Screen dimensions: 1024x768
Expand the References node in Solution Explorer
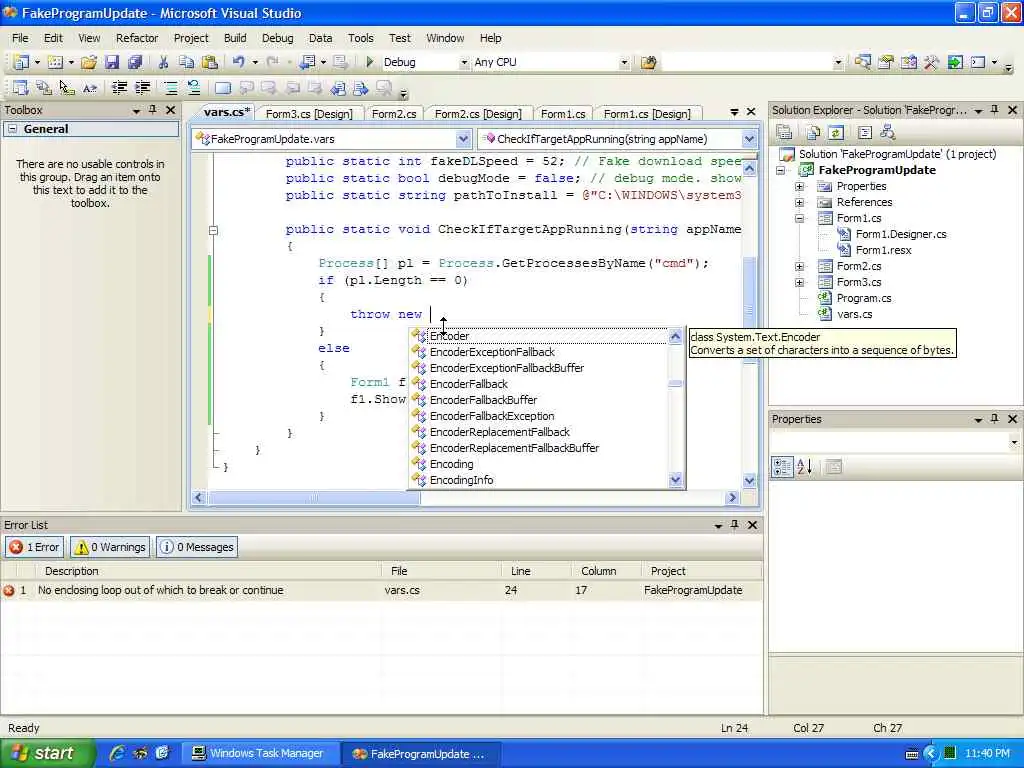pos(799,202)
